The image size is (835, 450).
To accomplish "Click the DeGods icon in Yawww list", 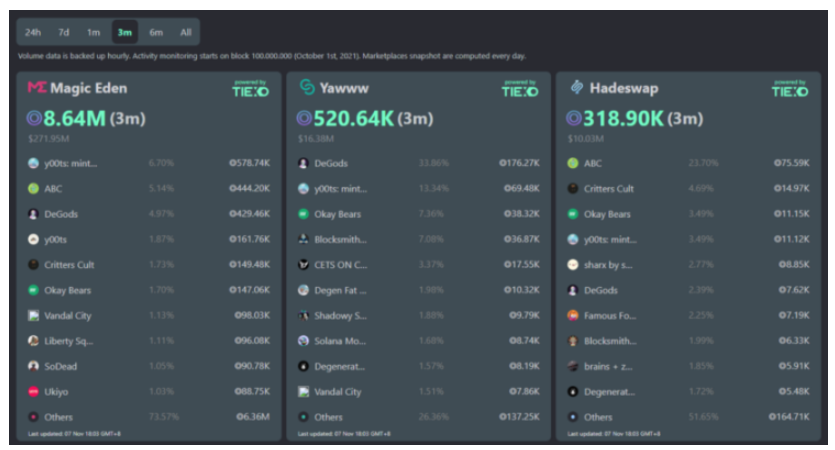I will coord(304,163).
